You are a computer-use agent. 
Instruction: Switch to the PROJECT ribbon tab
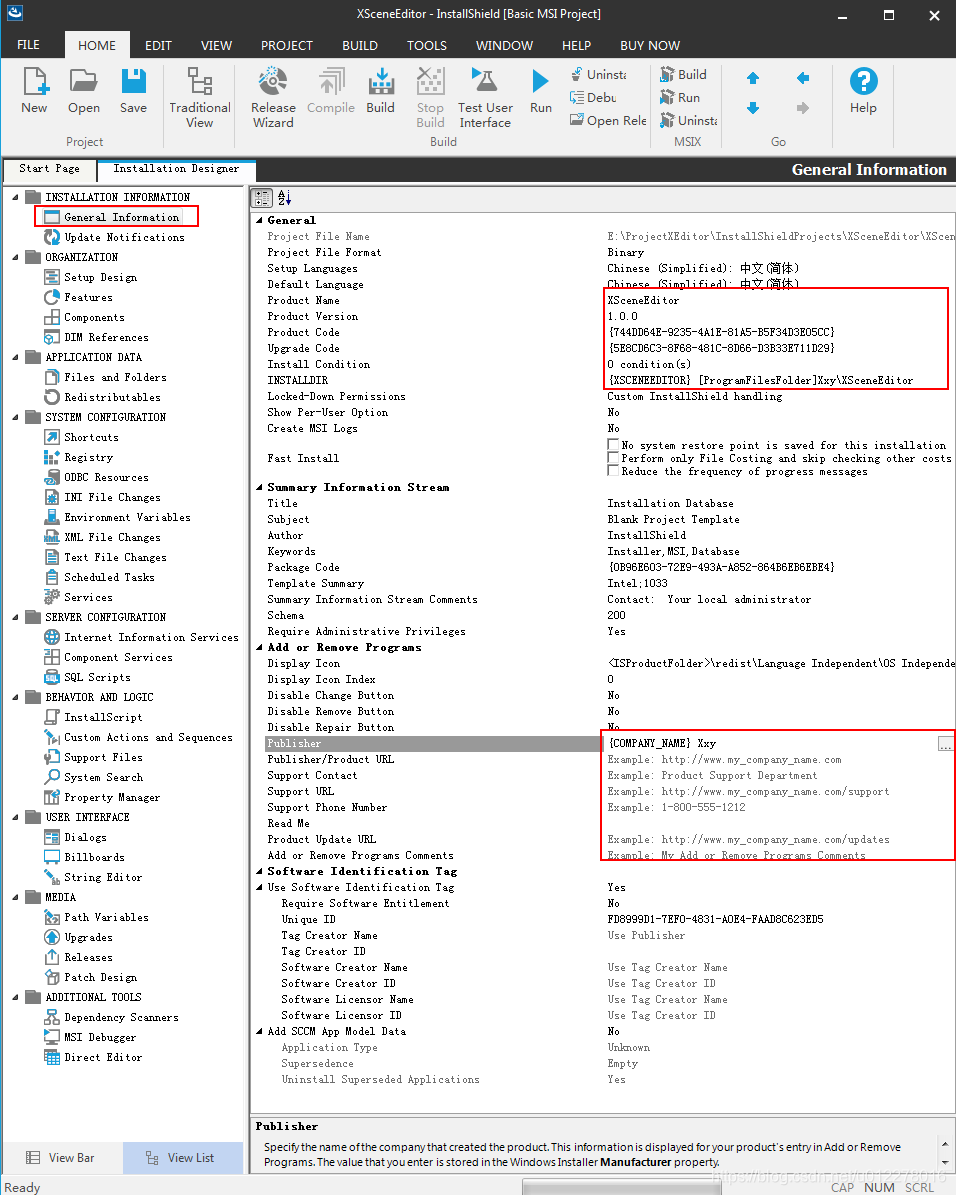click(287, 46)
